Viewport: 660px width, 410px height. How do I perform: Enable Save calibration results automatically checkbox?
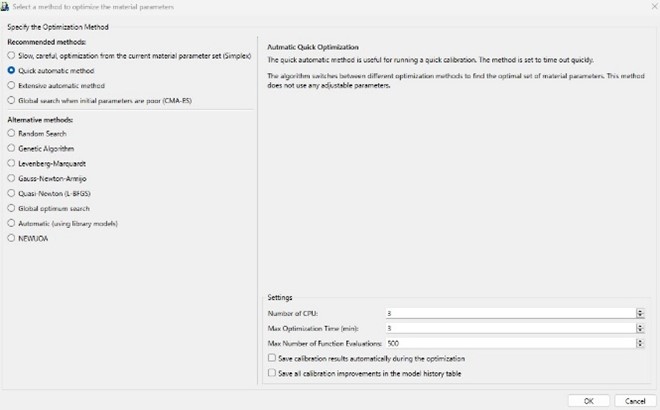click(x=273, y=358)
